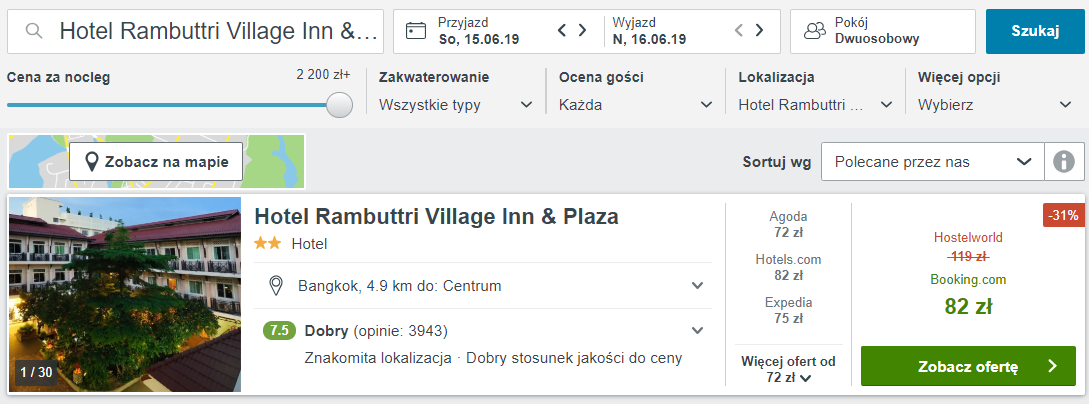Open the check-in calendar icon

[x=416, y=31]
